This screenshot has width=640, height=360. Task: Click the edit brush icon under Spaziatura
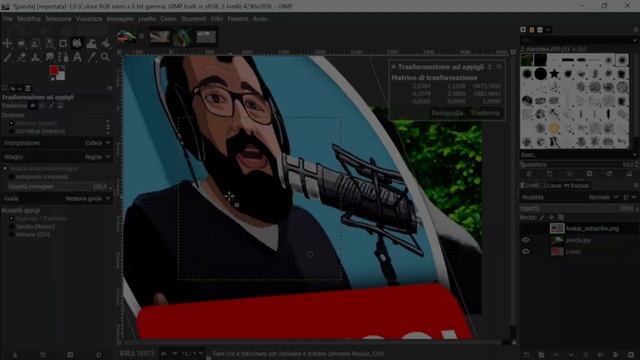tap(529, 174)
